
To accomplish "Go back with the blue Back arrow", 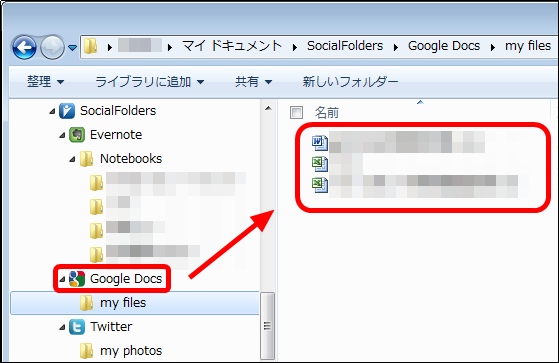I will tap(24, 47).
